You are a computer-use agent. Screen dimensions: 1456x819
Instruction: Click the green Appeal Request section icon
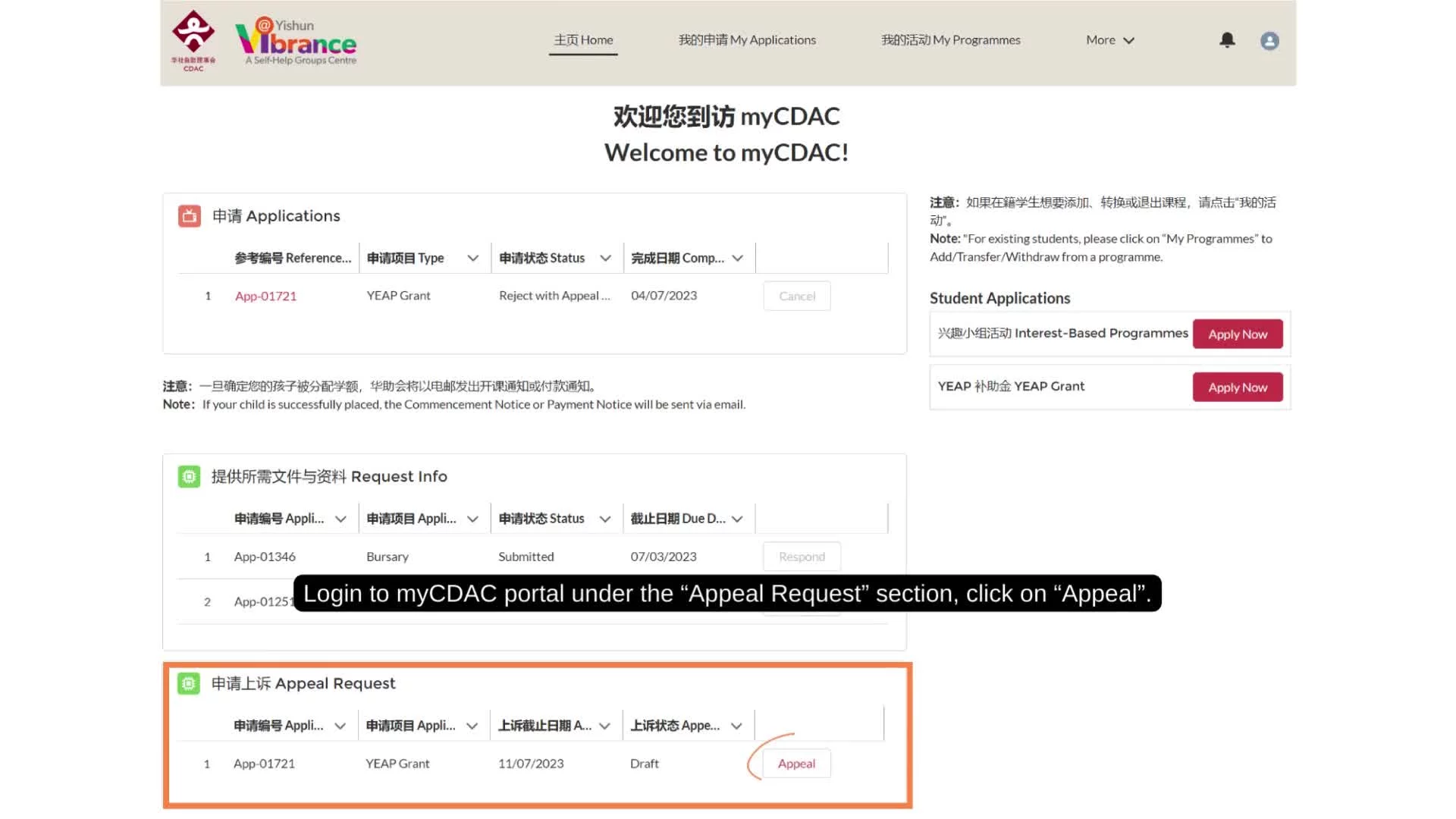pos(189,683)
